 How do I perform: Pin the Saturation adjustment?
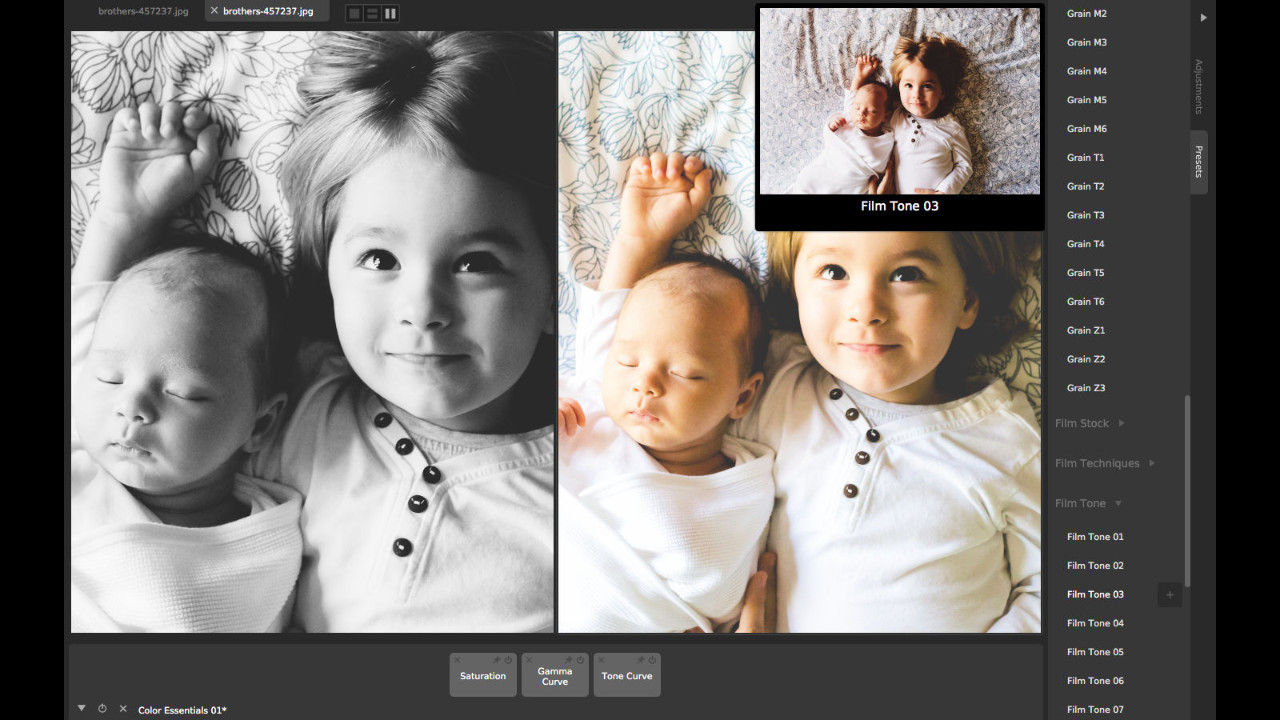pyautogui.click(x=496, y=660)
